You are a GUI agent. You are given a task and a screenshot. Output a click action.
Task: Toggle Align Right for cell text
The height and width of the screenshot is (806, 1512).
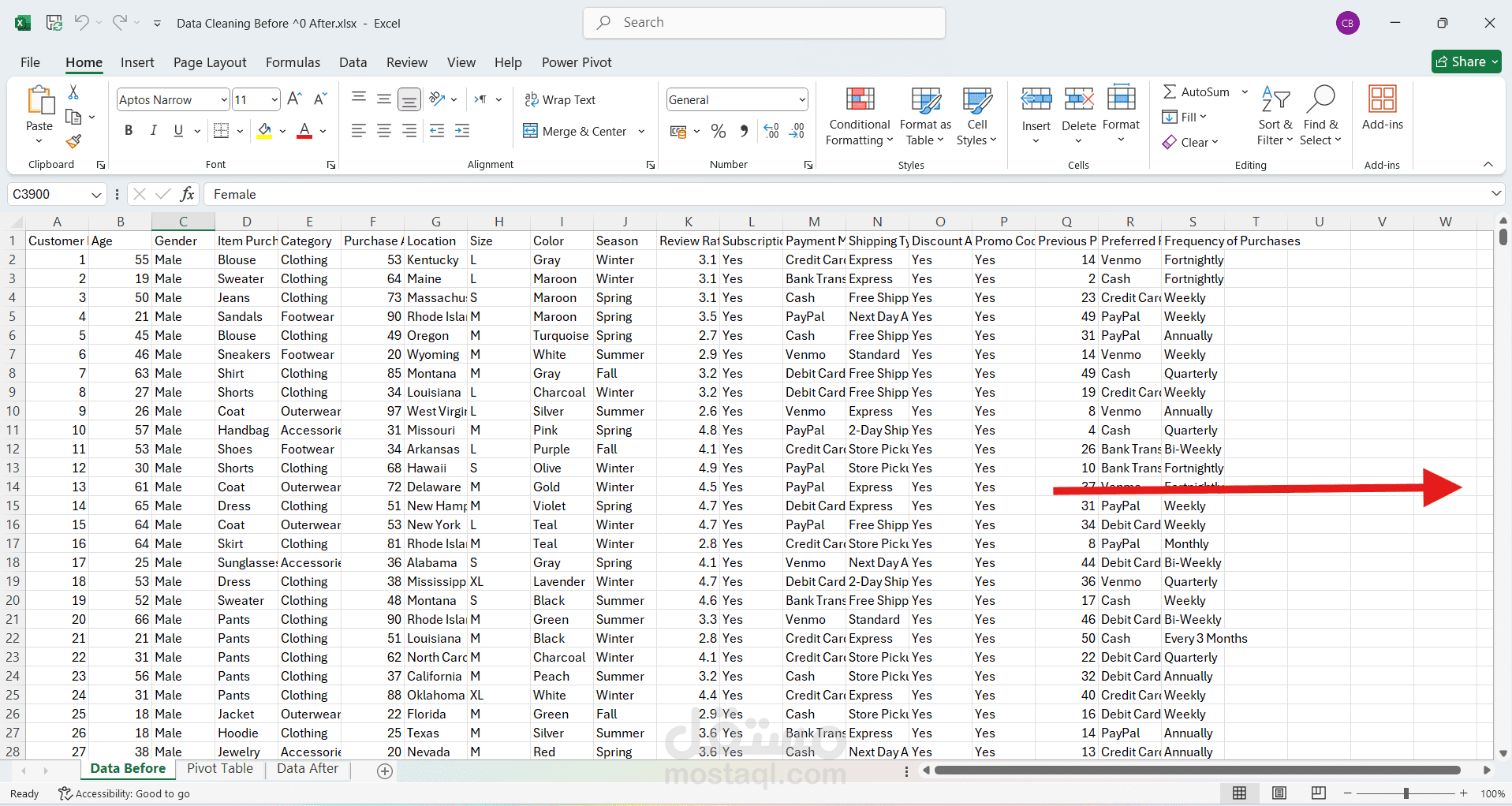pyautogui.click(x=409, y=131)
